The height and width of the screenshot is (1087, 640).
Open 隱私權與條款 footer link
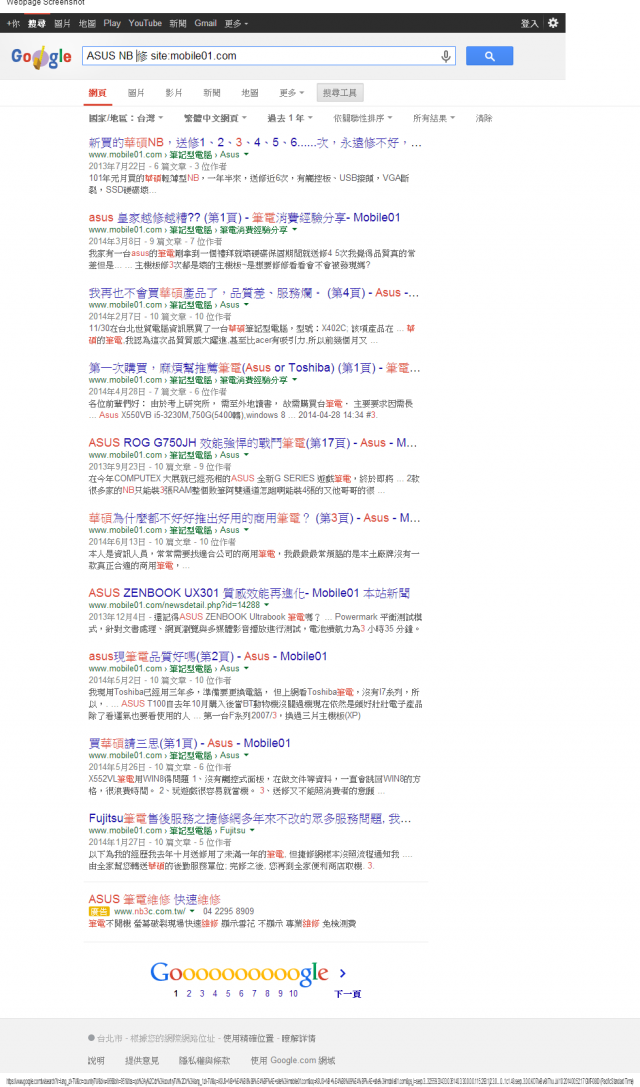[205, 1061]
